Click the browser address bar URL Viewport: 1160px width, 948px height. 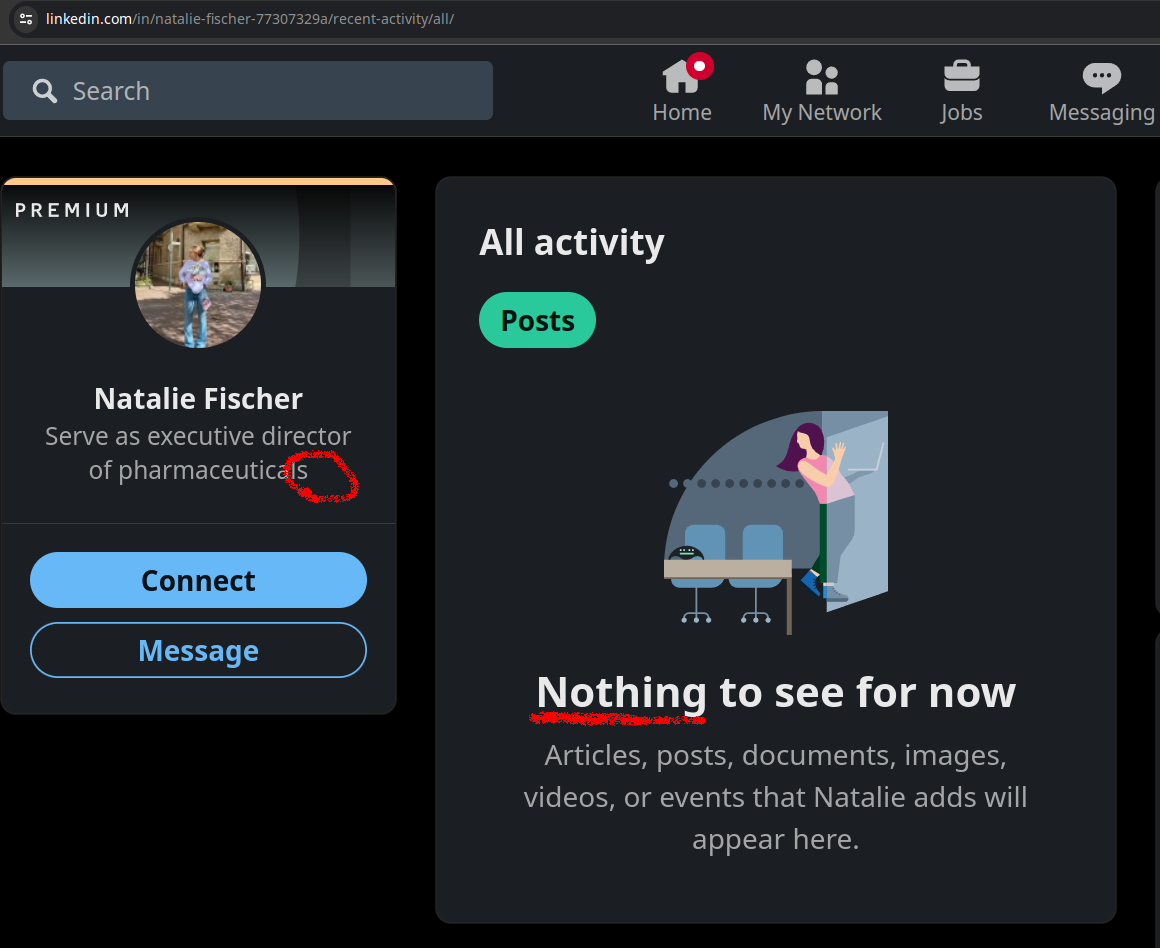250,19
